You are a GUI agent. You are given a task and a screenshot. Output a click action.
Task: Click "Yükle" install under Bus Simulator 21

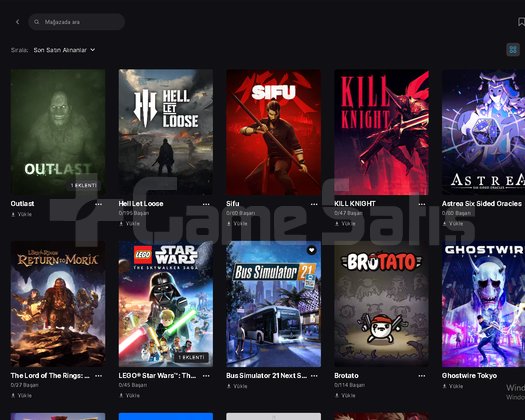pos(237,386)
